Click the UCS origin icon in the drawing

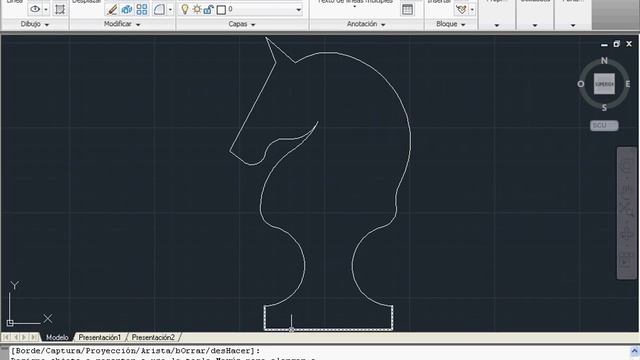tap(10, 323)
